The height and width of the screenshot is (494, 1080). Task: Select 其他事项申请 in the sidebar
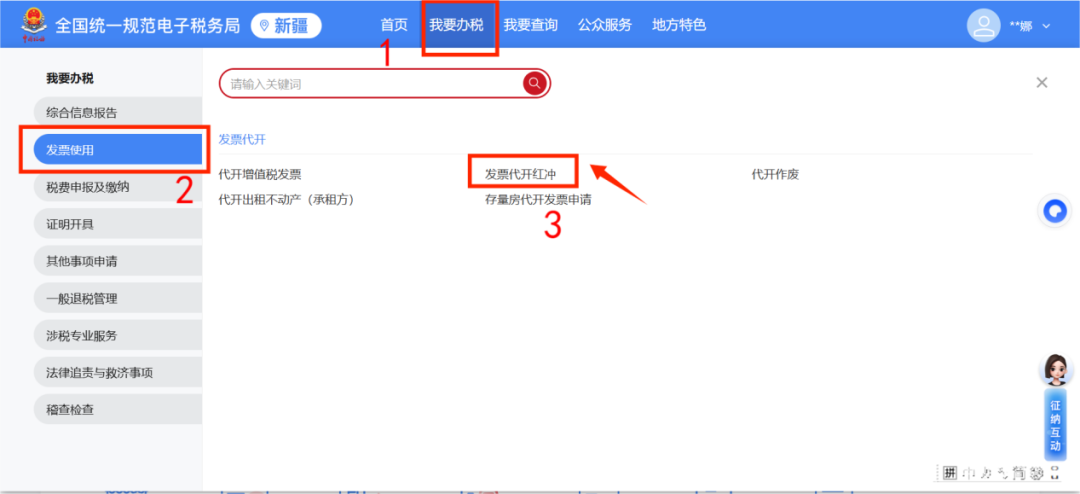(x=117, y=262)
